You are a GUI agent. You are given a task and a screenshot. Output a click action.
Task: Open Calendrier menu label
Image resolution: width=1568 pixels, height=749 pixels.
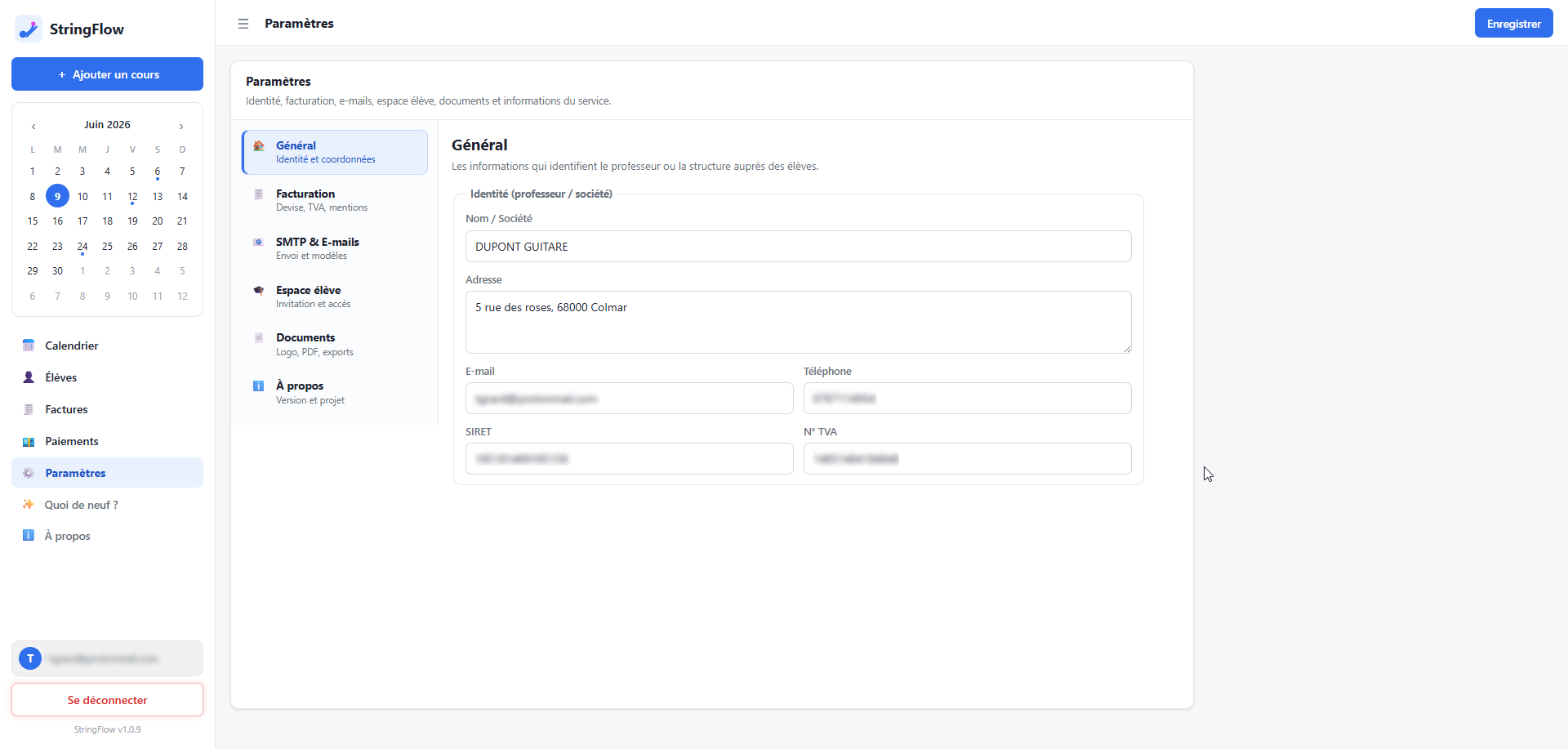(72, 346)
